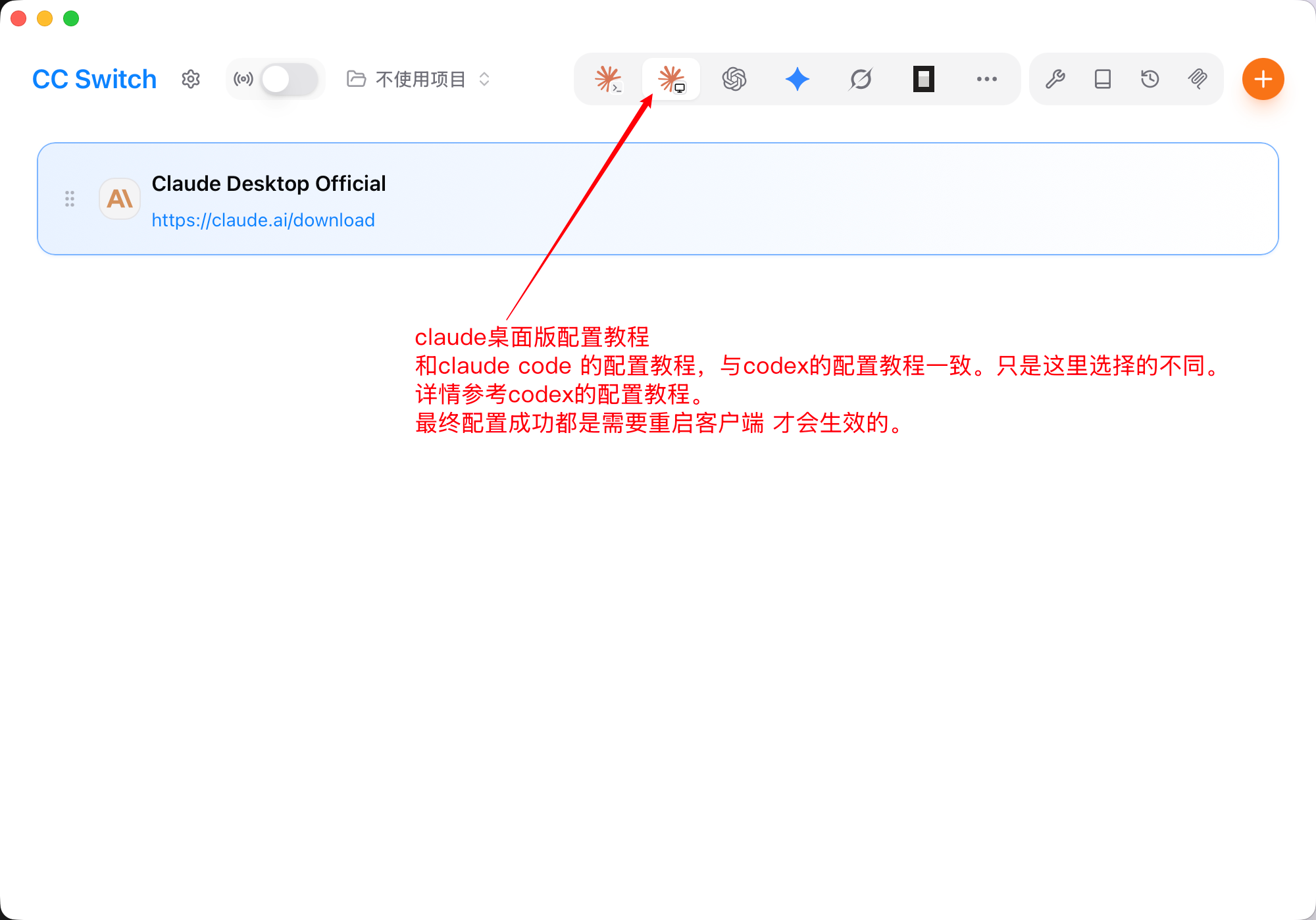The height and width of the screenshot is (920, 1316).
Task: Toggle the proxy broadcast switch
Action: (290, 79)
